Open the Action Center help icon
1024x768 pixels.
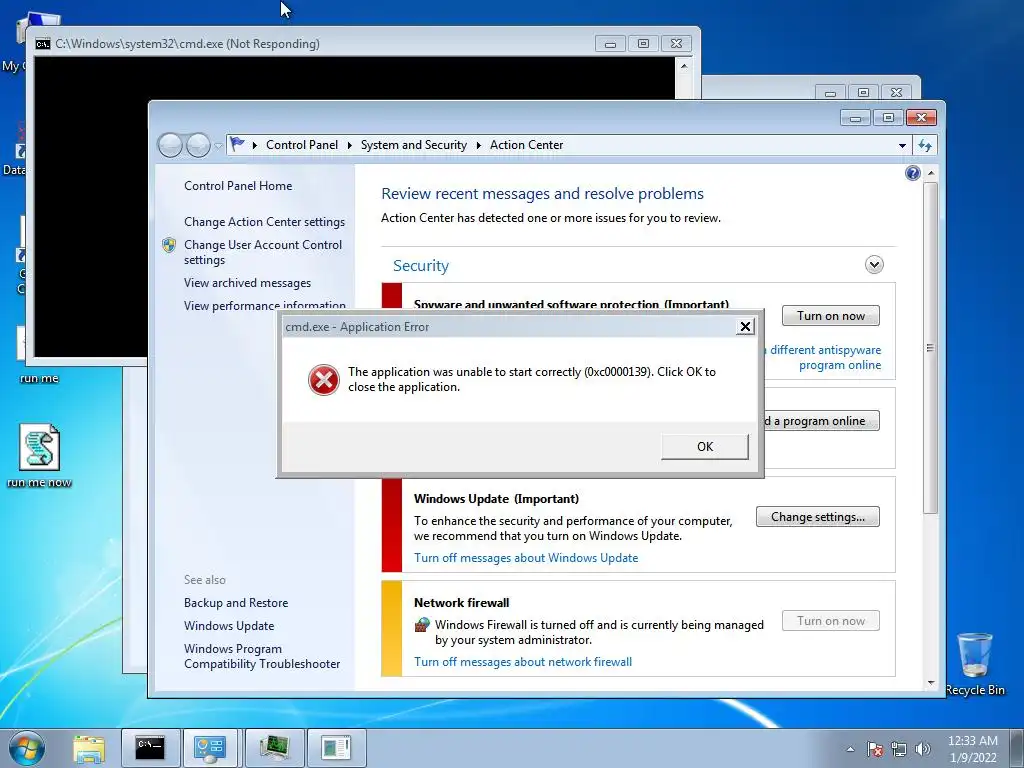[x=913, y=173]
